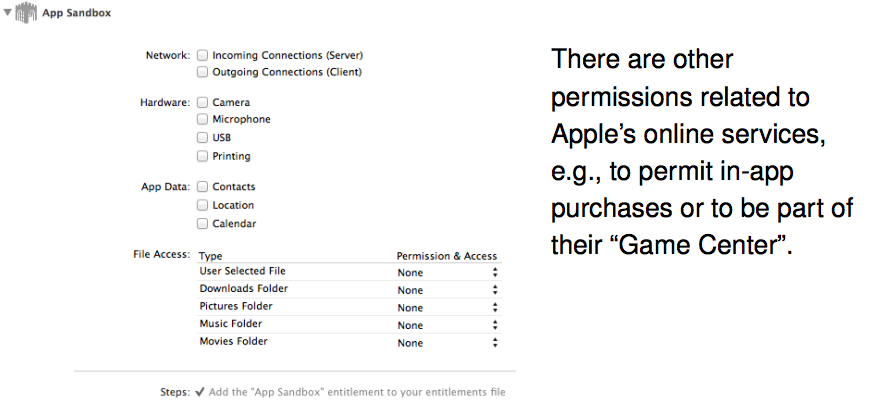Image resolution: width=885 pixels, height=405 pixels.
Task: Check the Camera hardware checkbox
Action: pos(203,102)
